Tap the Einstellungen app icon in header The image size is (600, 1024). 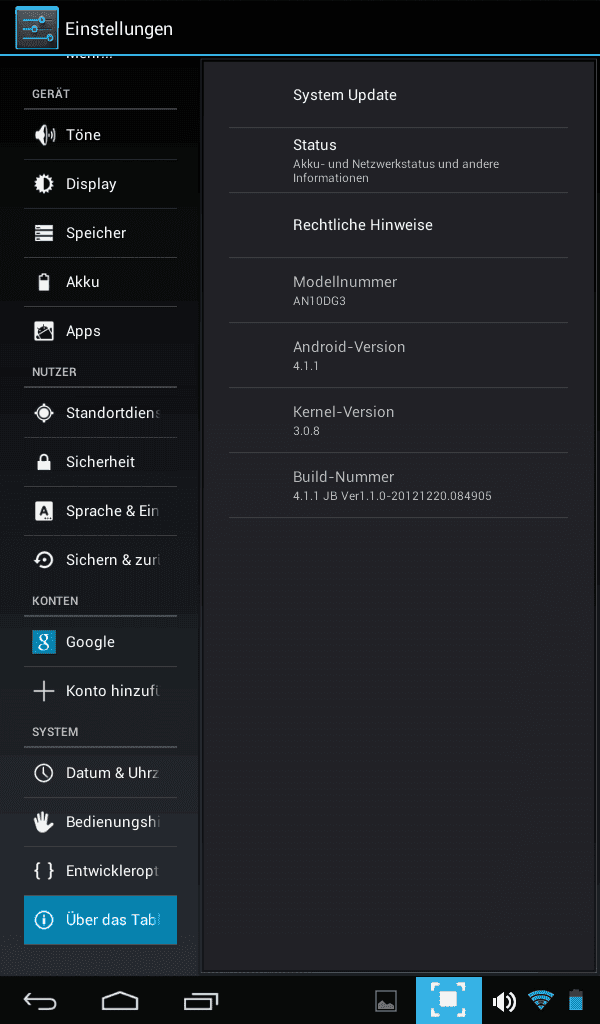click(x=37, y=28)
